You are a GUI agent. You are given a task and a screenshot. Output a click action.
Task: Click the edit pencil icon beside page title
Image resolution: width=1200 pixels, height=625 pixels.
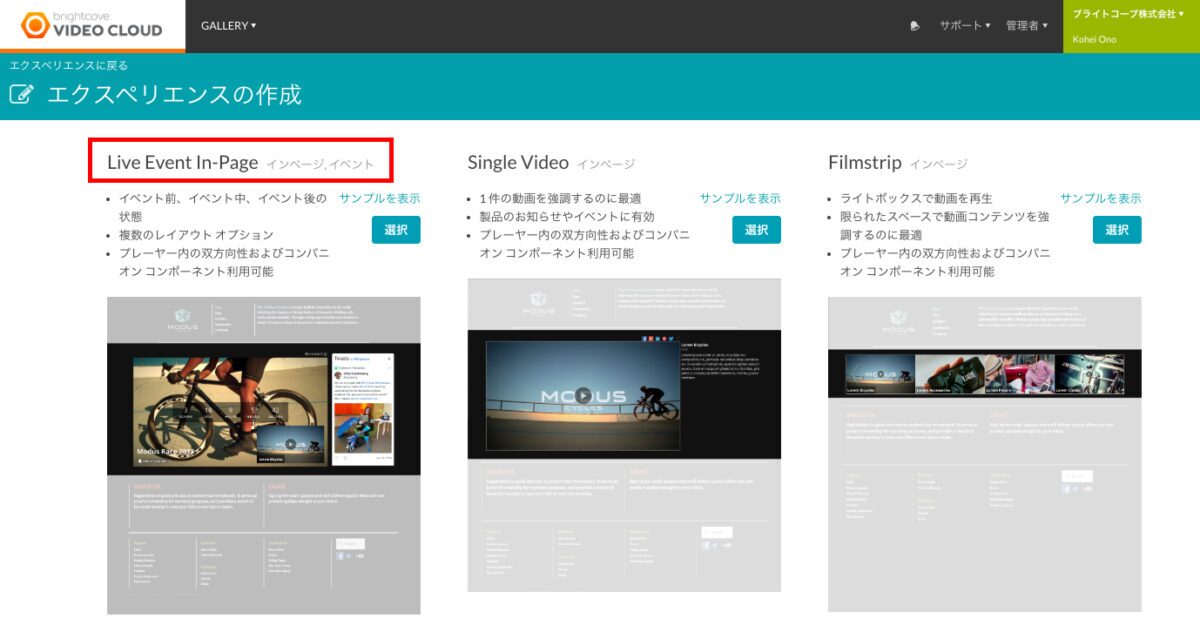coord(21,95)
